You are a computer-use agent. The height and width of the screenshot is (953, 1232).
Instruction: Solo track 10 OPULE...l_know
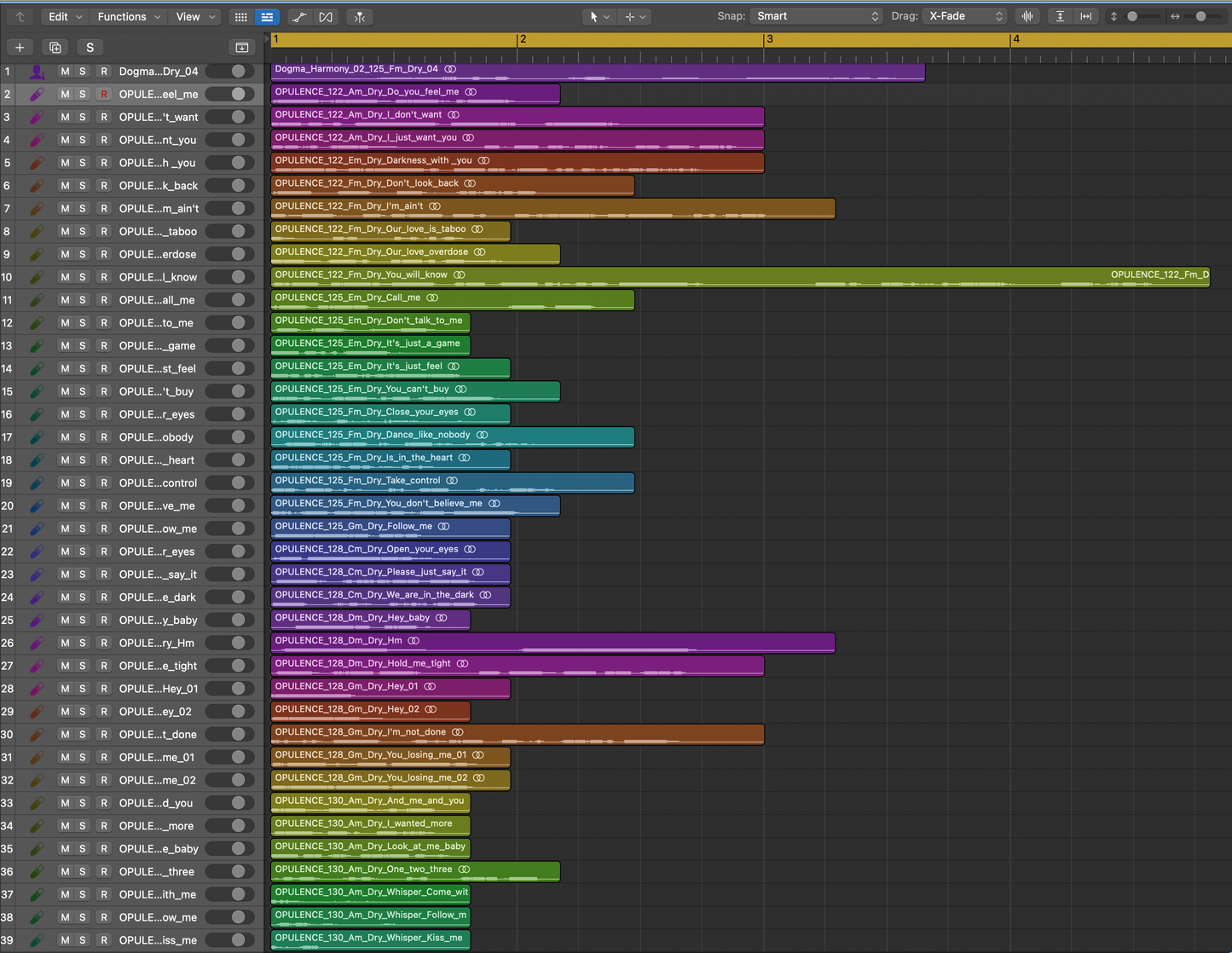click(x=83, y=277)
